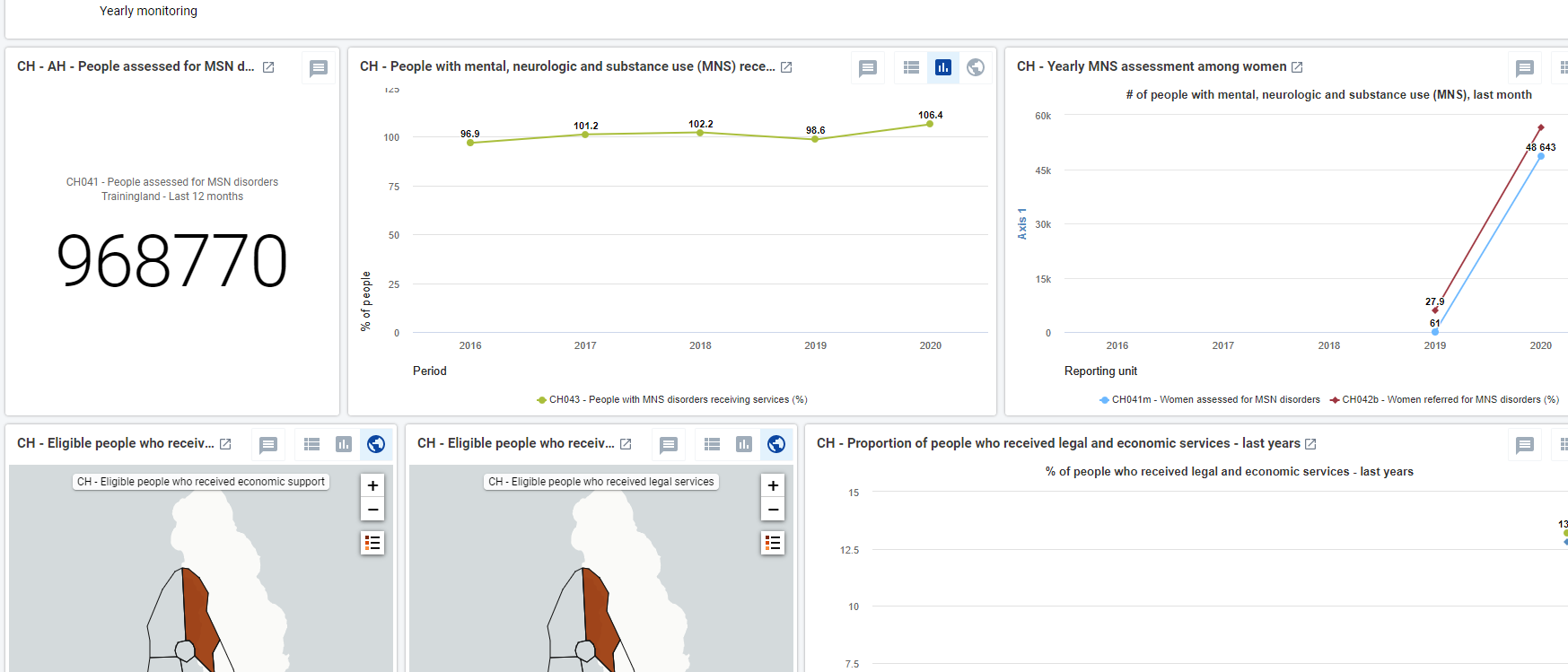Toggle CH041m Women assessed legend series
1568x672 pixels.
click(1210, 400)
